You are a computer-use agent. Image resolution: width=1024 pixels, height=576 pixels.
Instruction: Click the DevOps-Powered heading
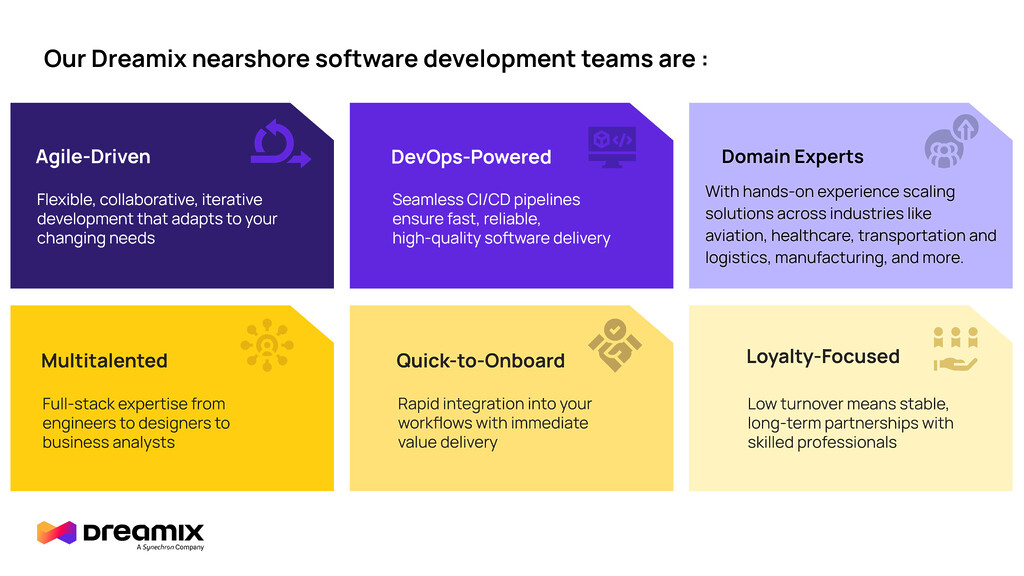coord(471,157)
